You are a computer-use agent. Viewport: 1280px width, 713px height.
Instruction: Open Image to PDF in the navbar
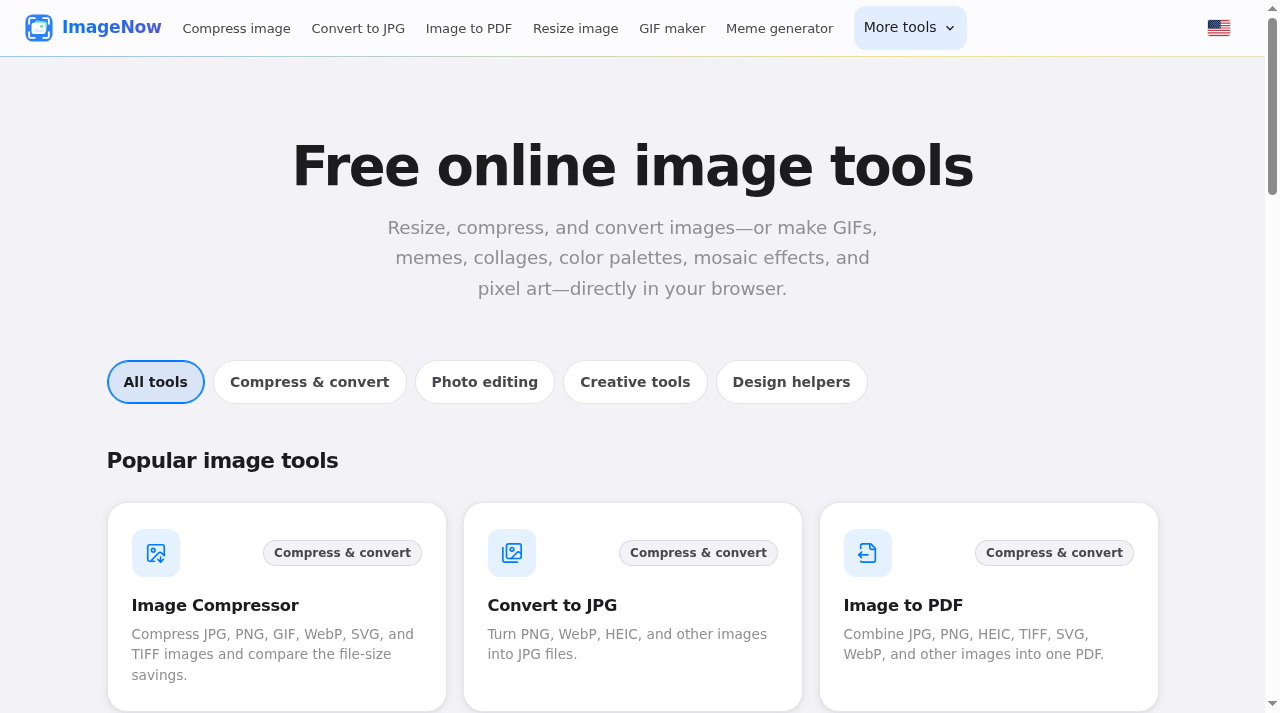pyautogui.click(x=469, y=29)
